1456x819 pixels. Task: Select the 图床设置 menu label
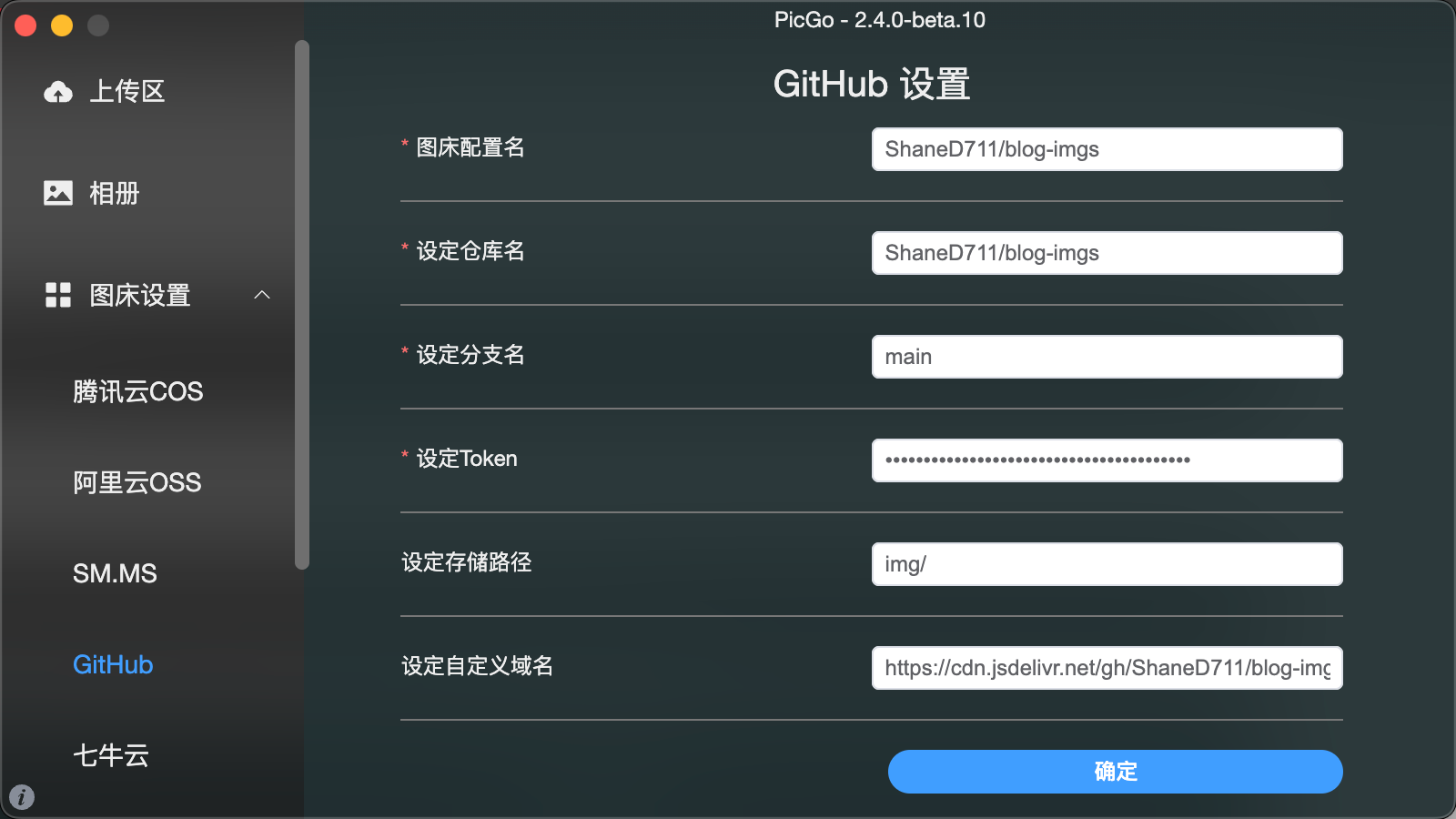click(140, 295)
